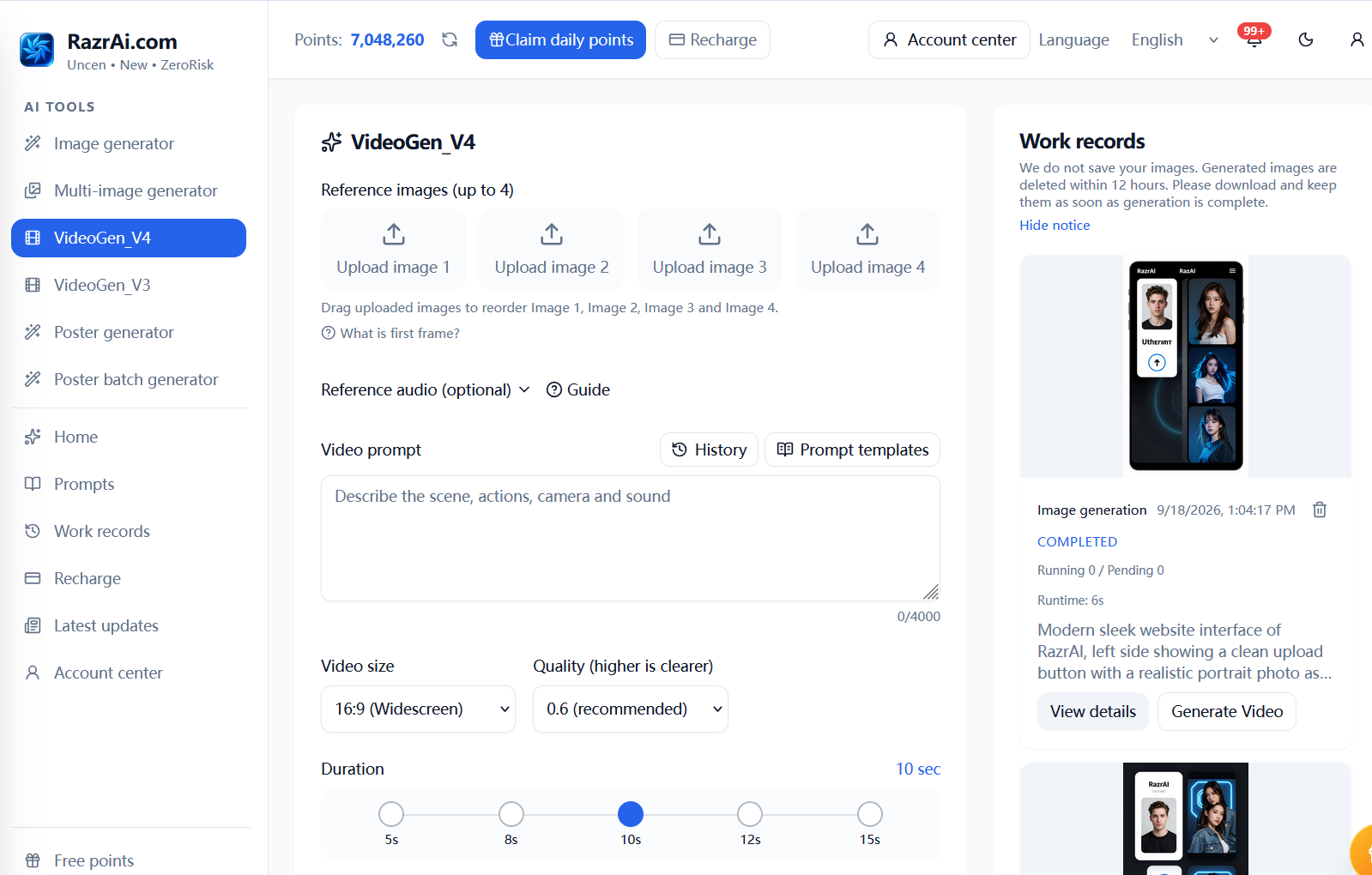Open Work records in sidebar
The width and height of the screenshot is (1372, 875).
pos(129,531)
